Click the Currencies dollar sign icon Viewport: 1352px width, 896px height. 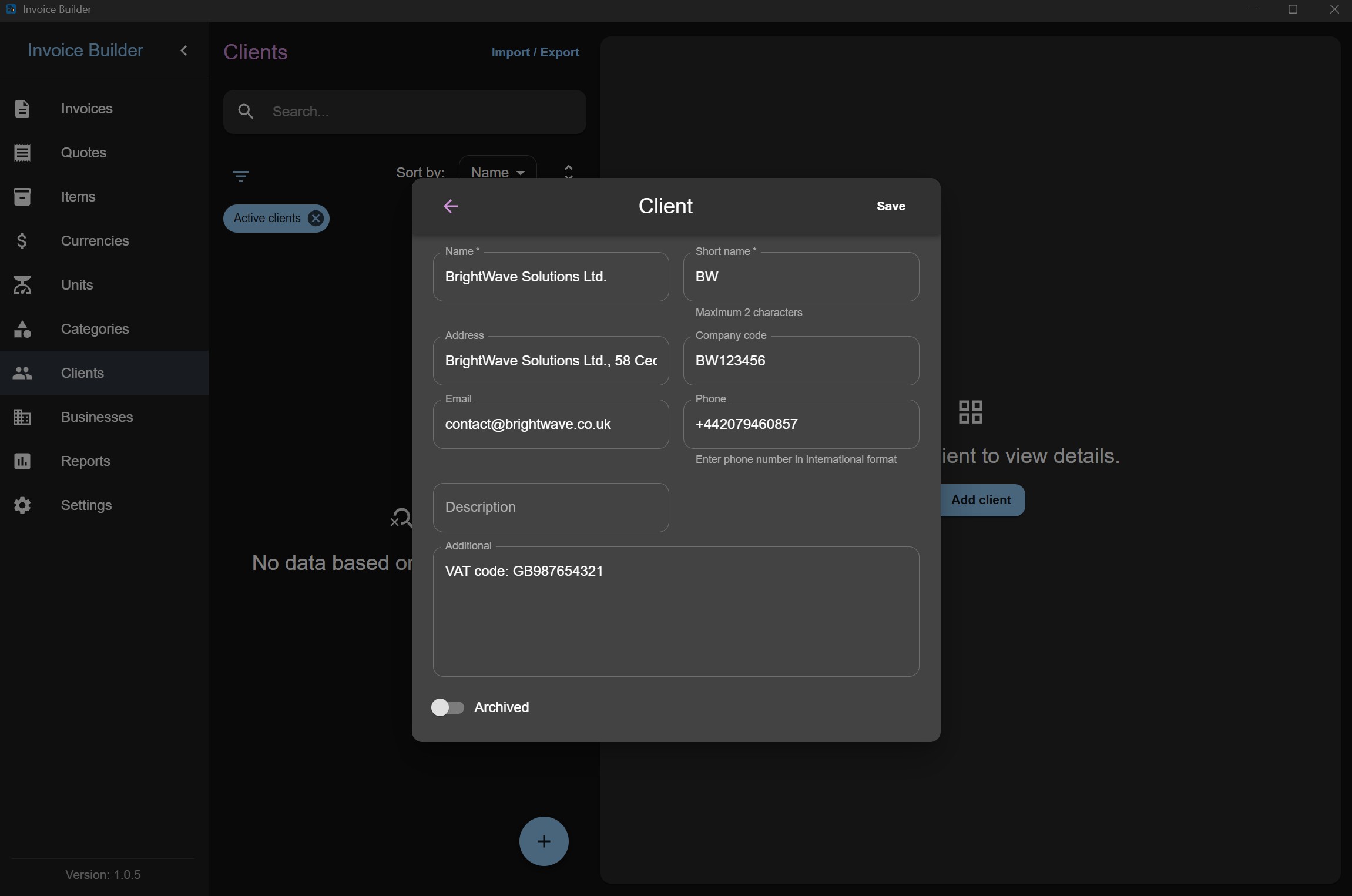point(22,241)
